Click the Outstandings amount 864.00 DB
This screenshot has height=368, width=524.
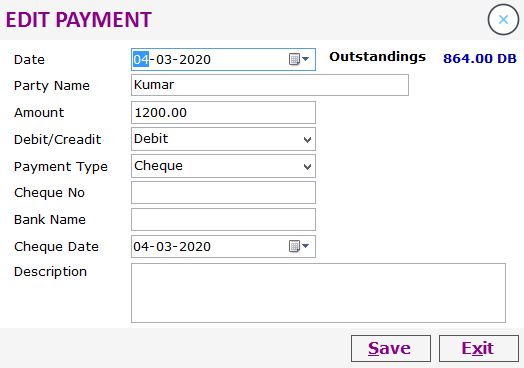[480, 58]
